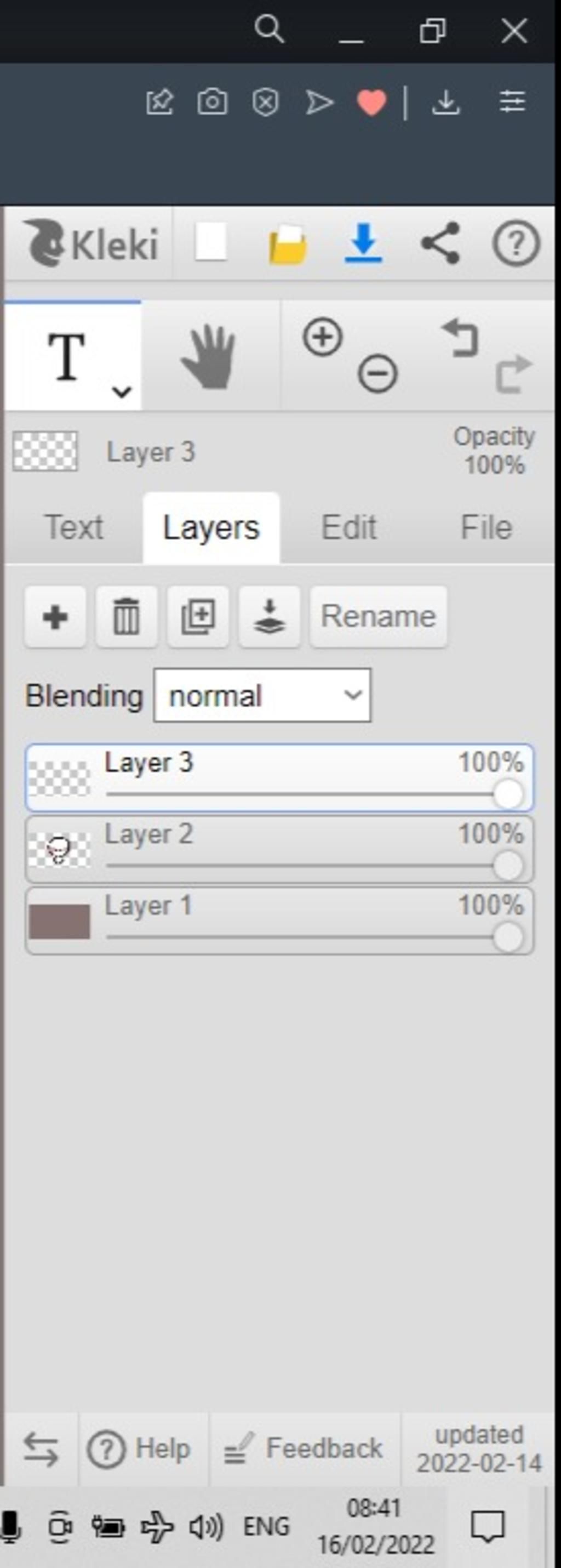The width and height of the screenshot is (561, 1568).
Task: Click the Layer 2 opacity slider handle
Action: coord(508,865)
